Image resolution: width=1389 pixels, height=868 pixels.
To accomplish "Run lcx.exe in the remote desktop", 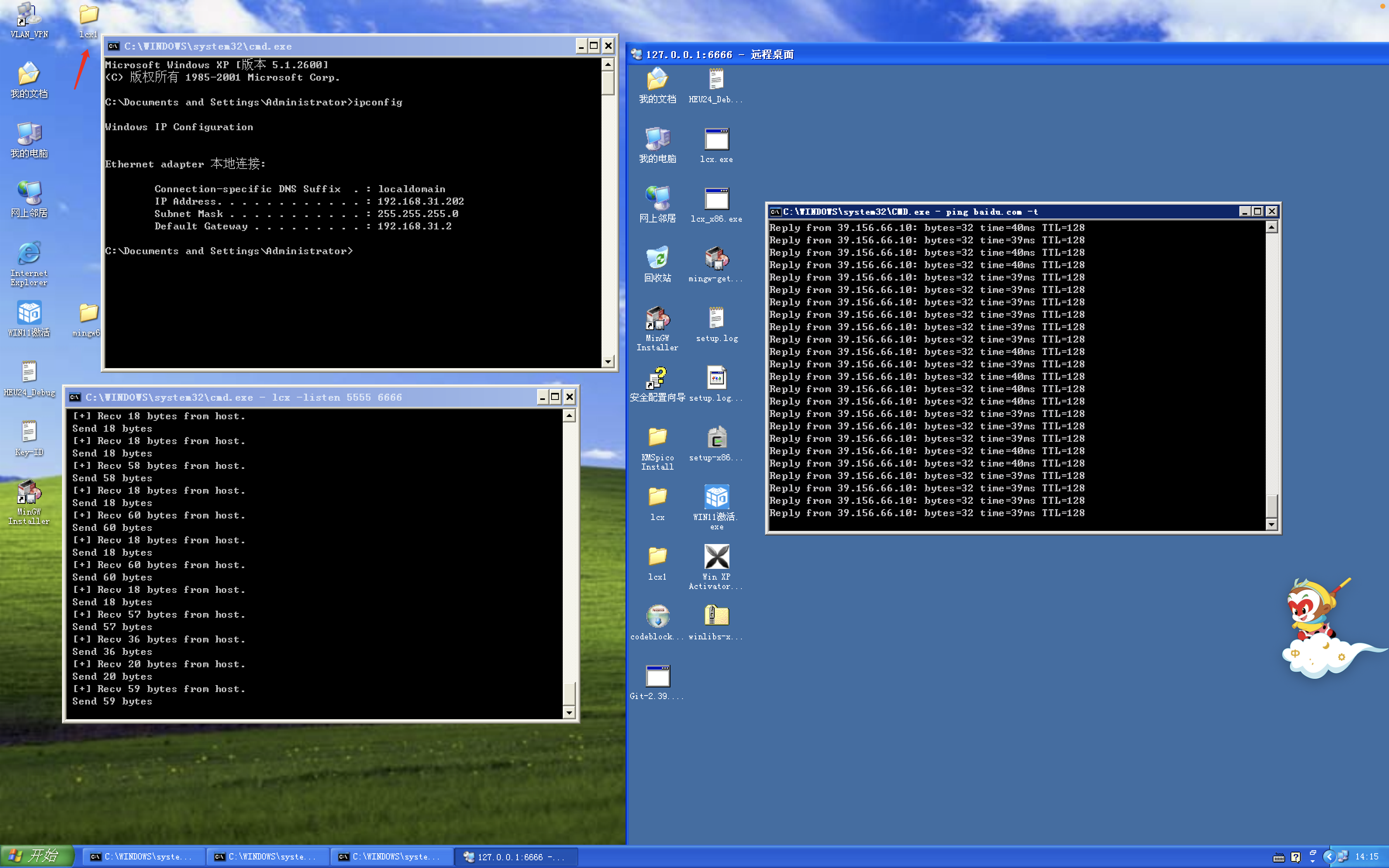I will [x=716, y=145].
